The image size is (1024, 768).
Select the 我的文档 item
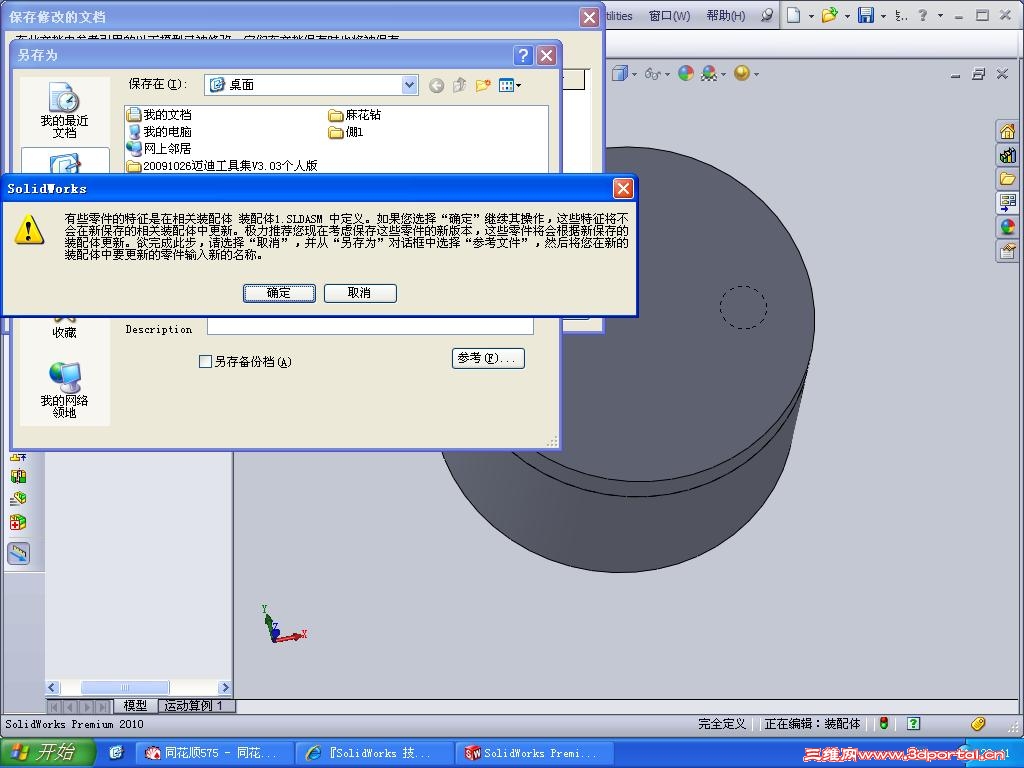(x=160, y=115)
